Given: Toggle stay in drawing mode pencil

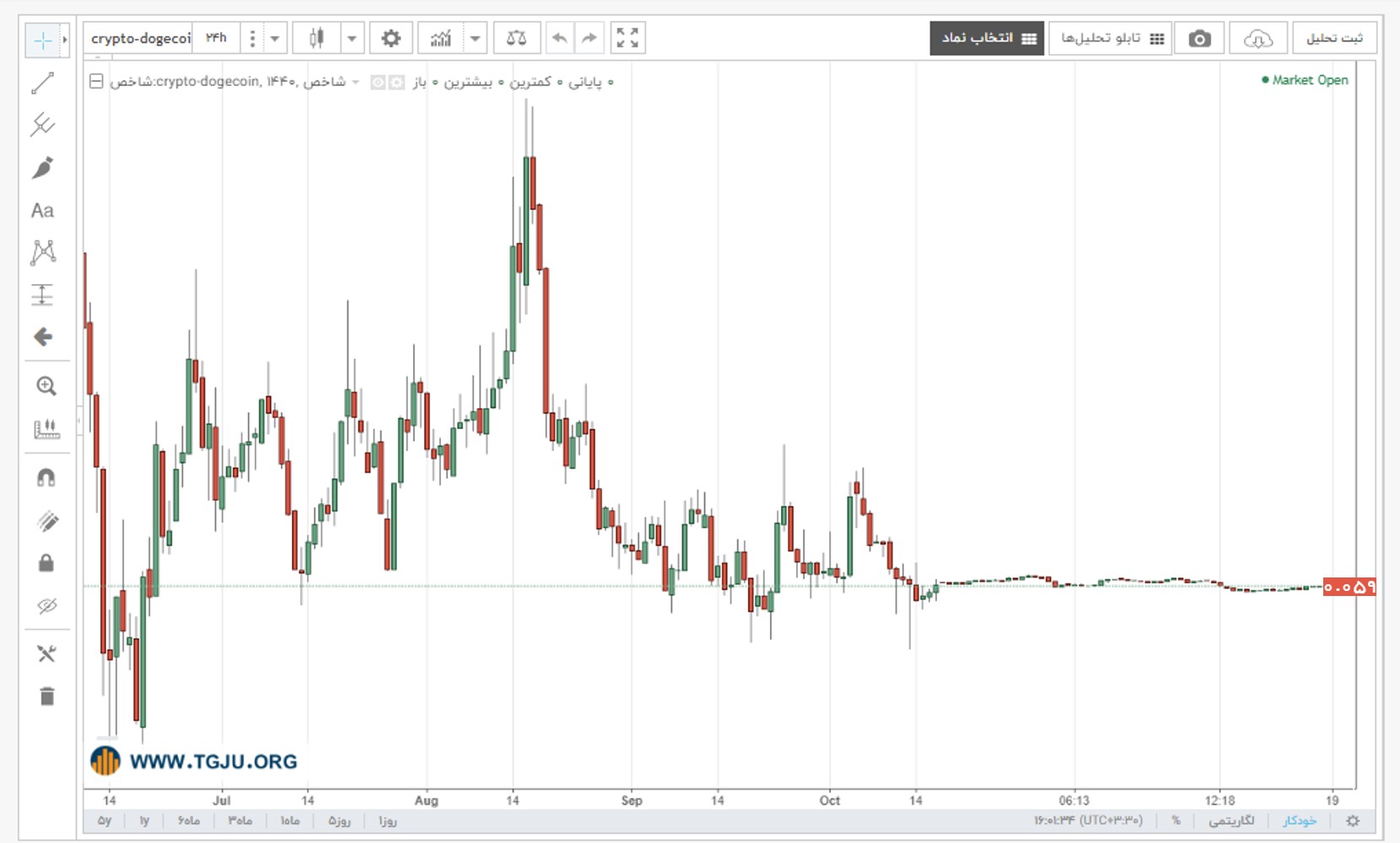Looking at the screenshot, I should (46, 521).
